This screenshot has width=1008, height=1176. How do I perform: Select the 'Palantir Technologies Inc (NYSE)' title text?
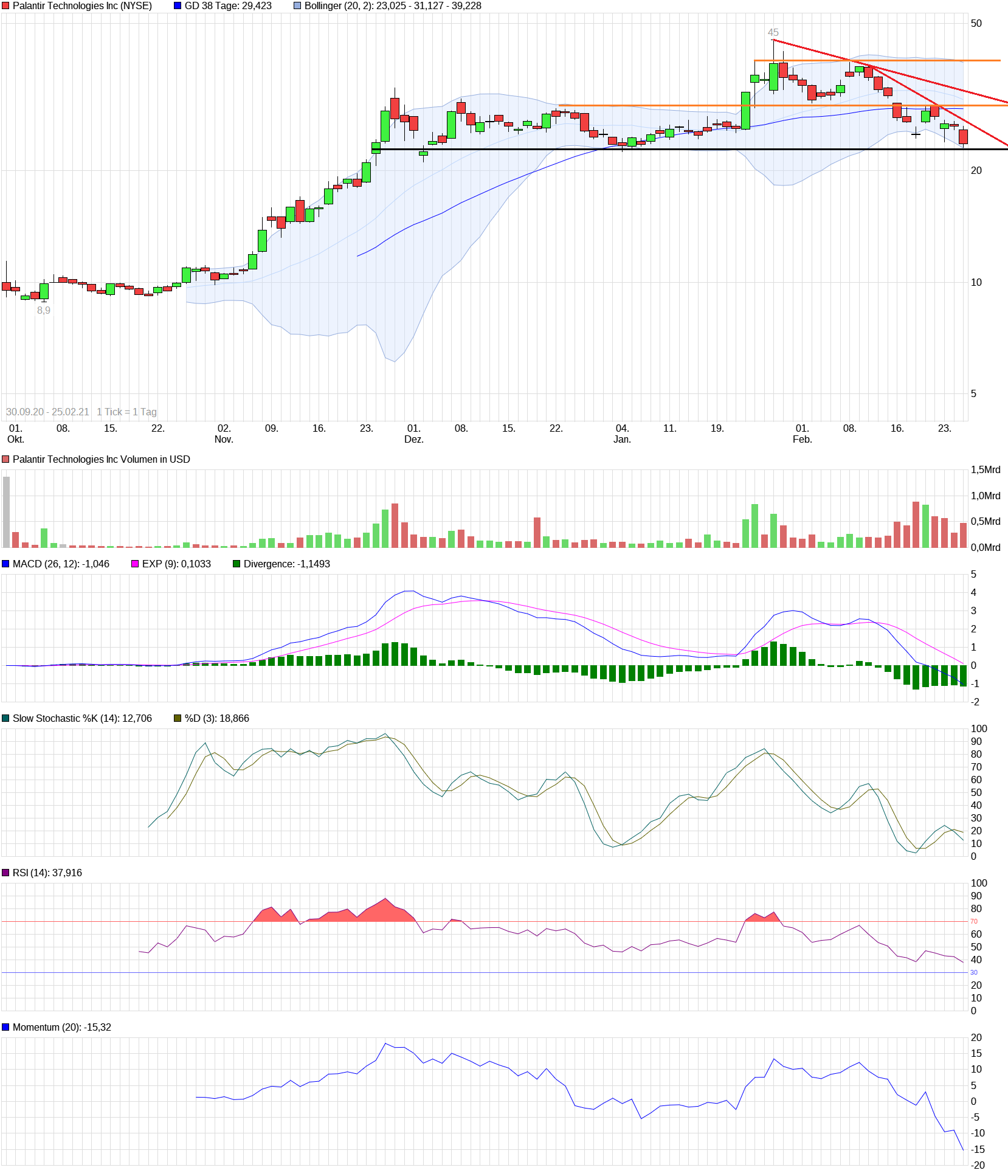(x=82, y=6)
